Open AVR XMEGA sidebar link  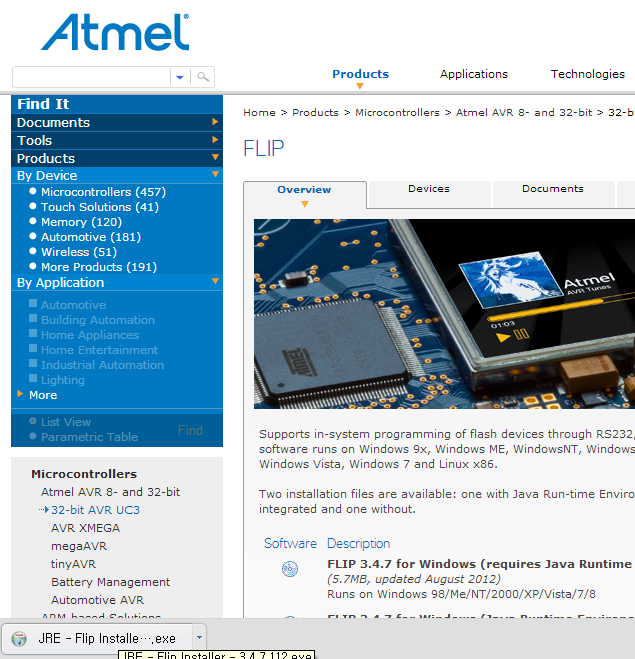[85, 528]
